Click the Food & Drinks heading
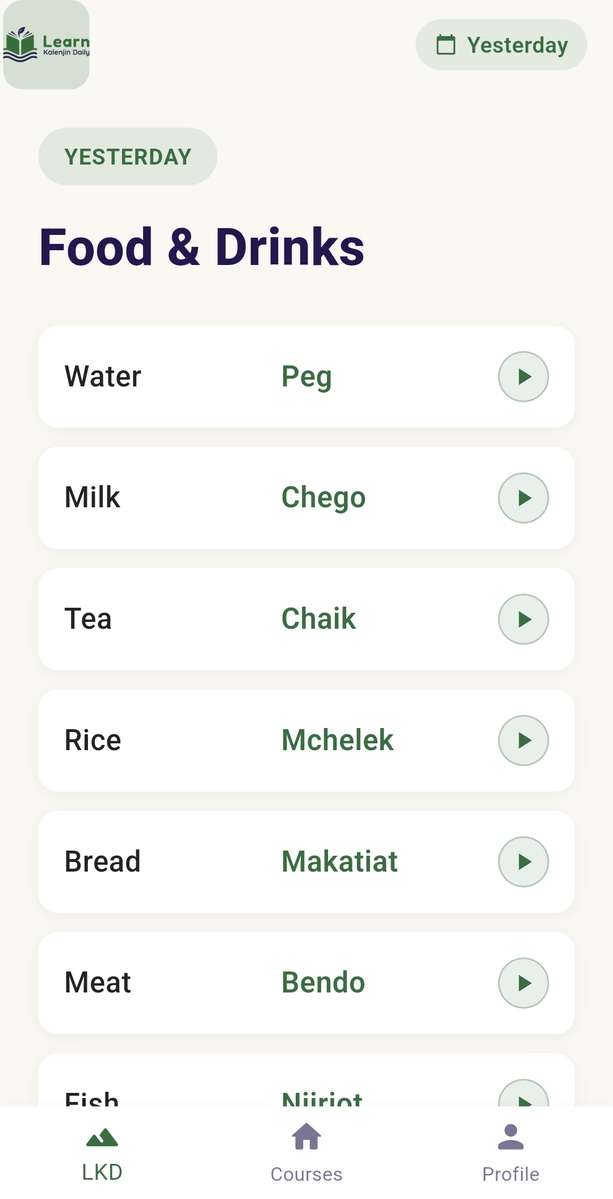613x1199 pixels. click(201, 248)
